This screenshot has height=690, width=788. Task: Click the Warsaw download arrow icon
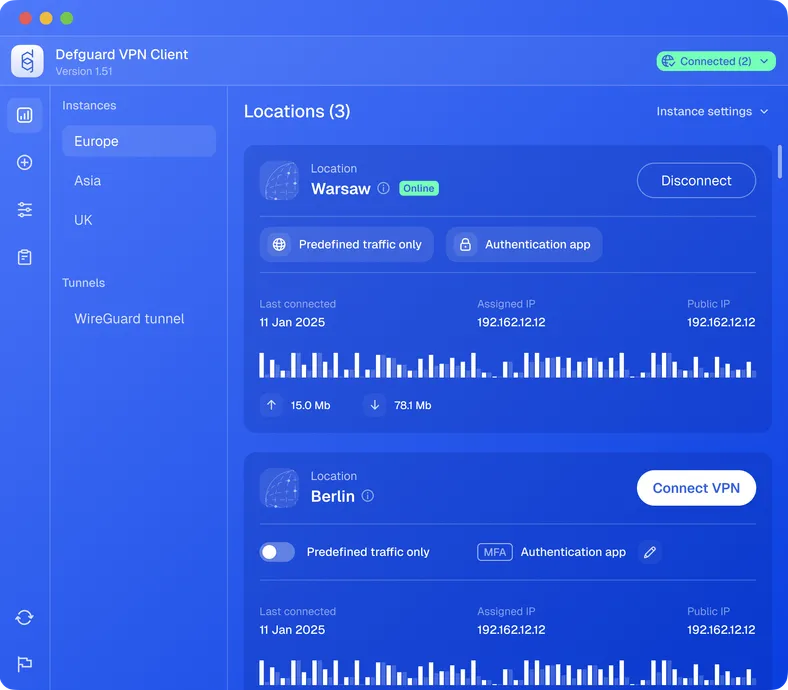coord(375,405)
